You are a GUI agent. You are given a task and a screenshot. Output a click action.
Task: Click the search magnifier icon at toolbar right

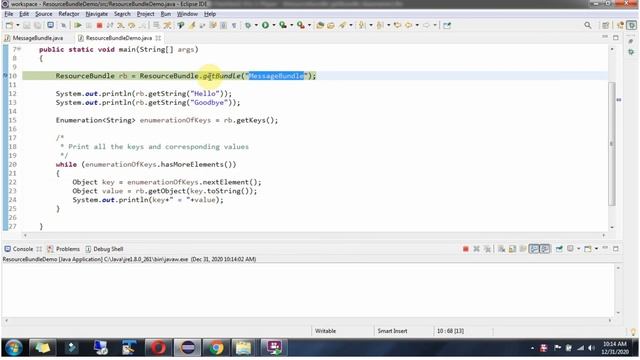click(x=588, y=25)
